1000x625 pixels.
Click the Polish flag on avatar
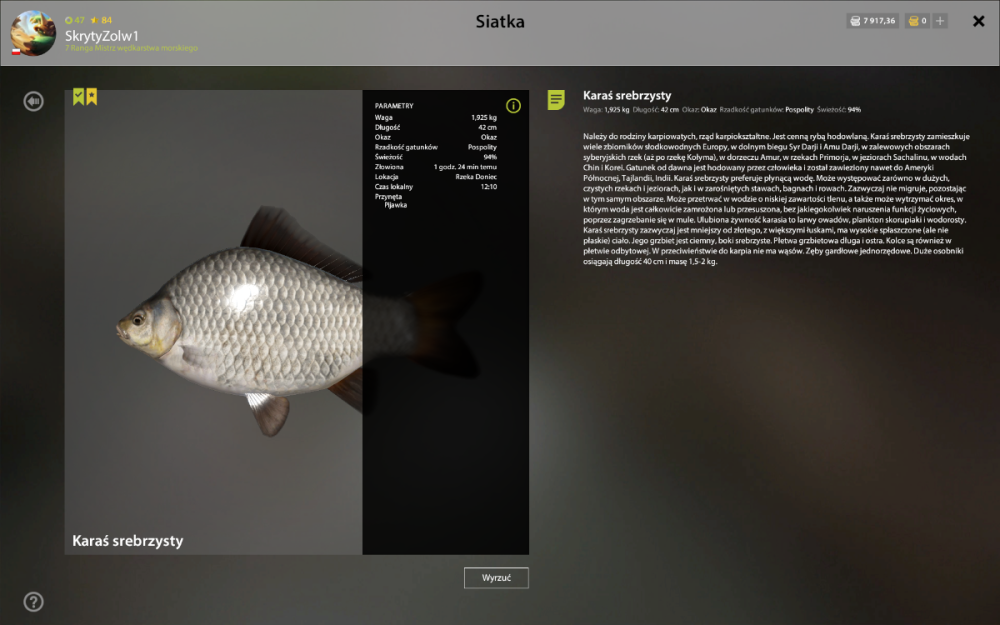pyautogui.click(x=16, y=52)
